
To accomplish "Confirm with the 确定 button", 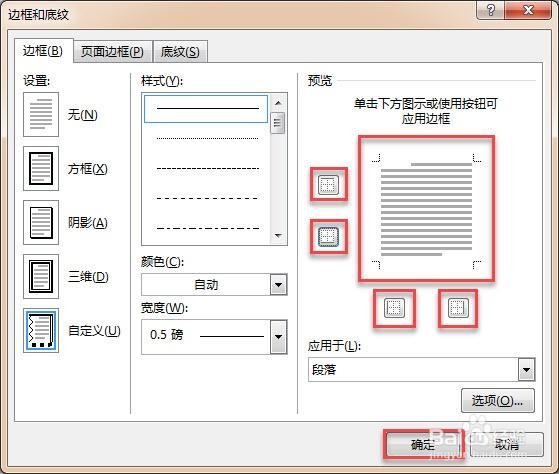I will click(423, 444).
